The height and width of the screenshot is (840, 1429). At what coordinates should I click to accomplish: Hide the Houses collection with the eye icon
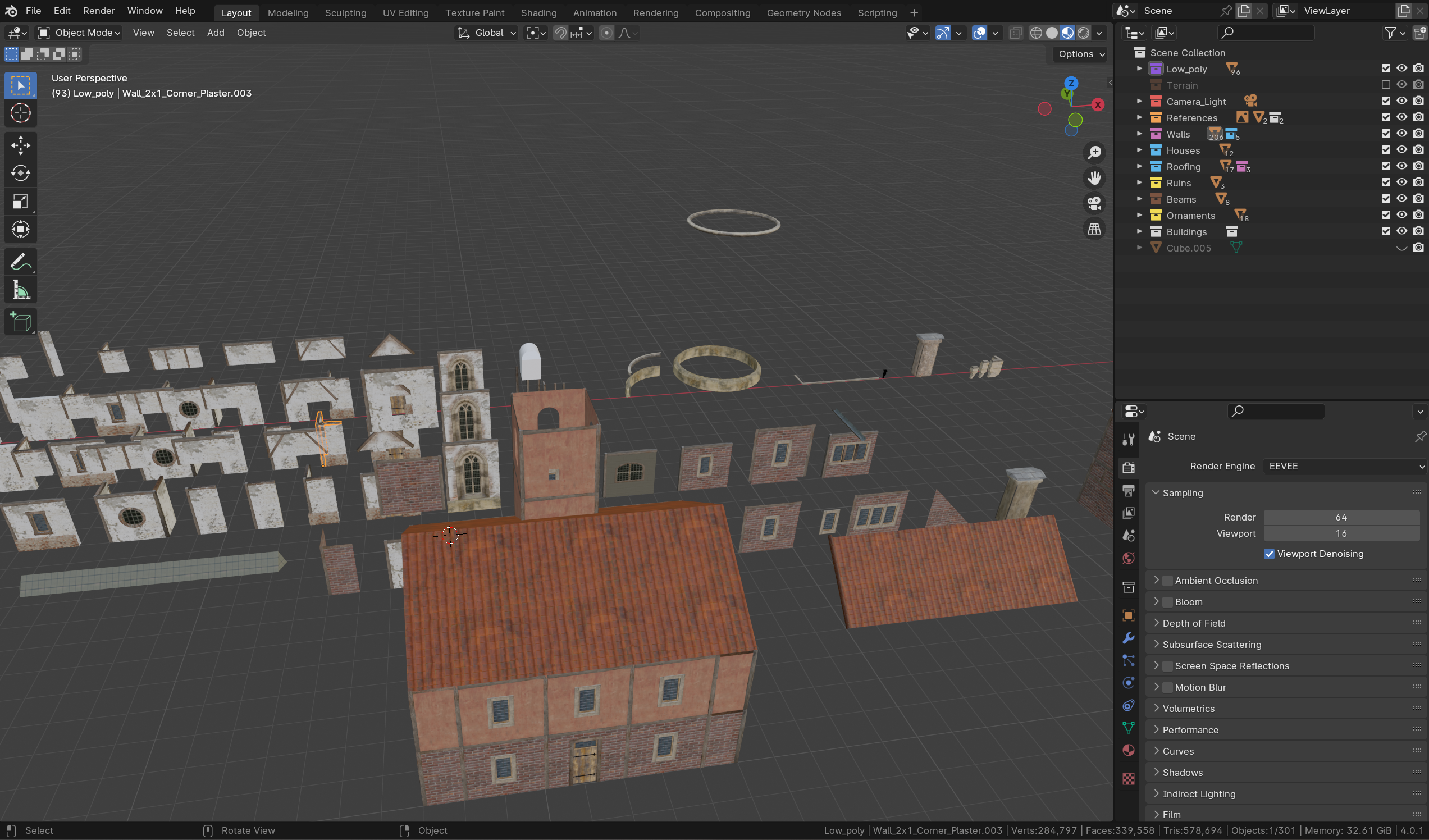(1401, 150)
